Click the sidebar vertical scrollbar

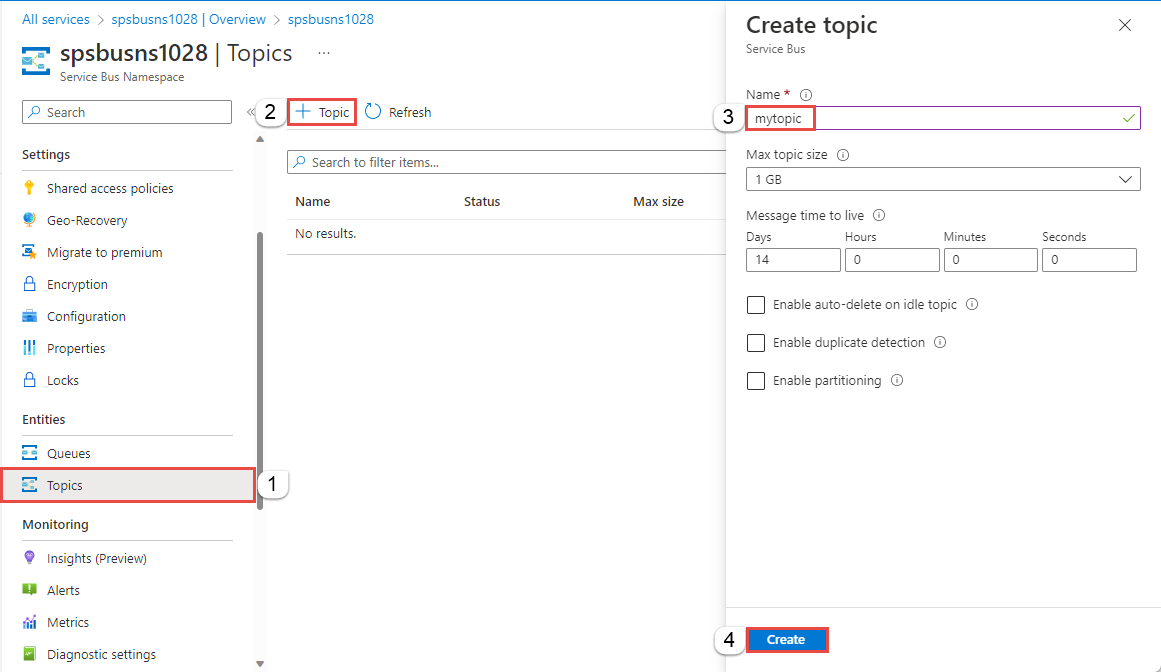261,370
